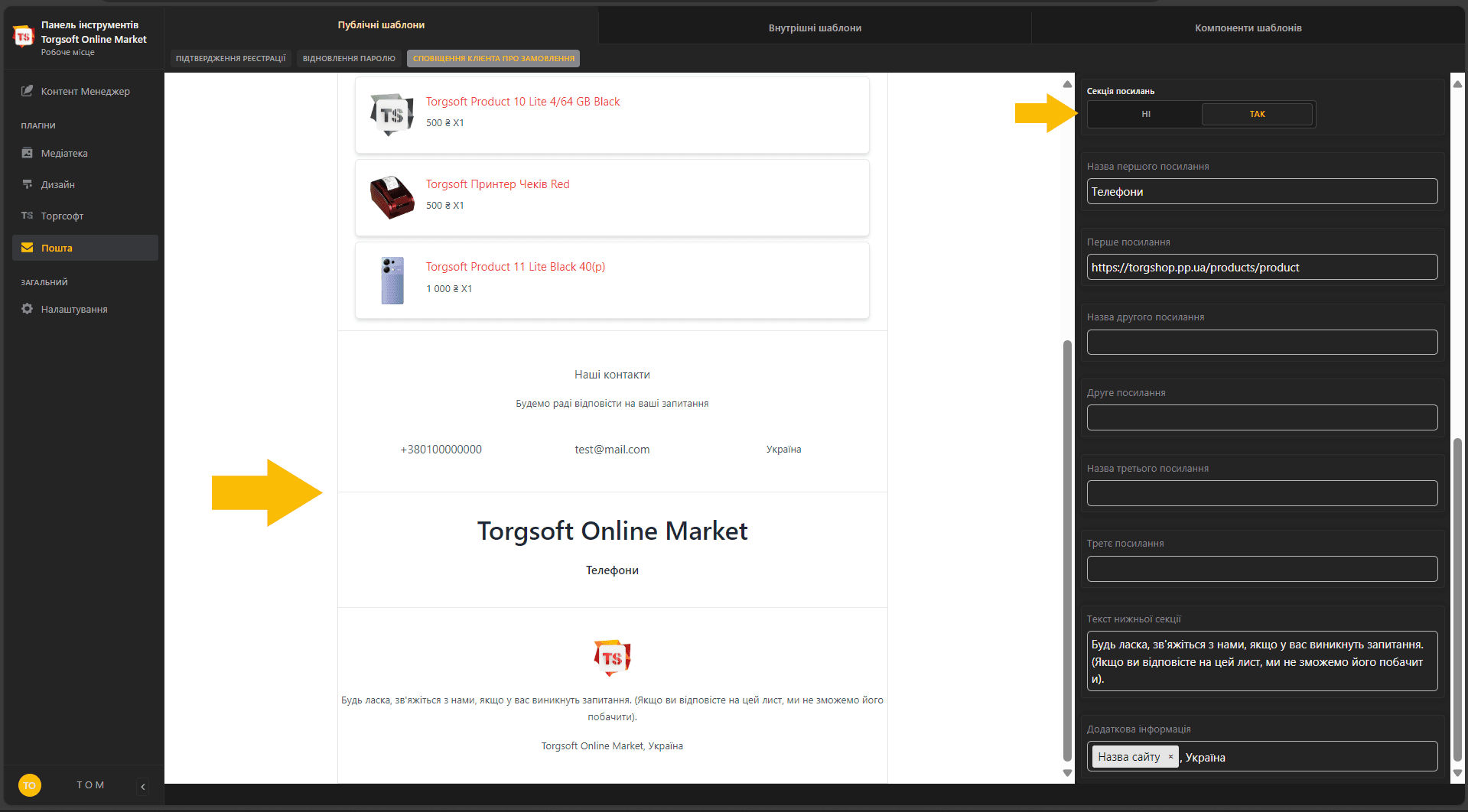Collapse the sidebar with chevron

click(143, 786)
